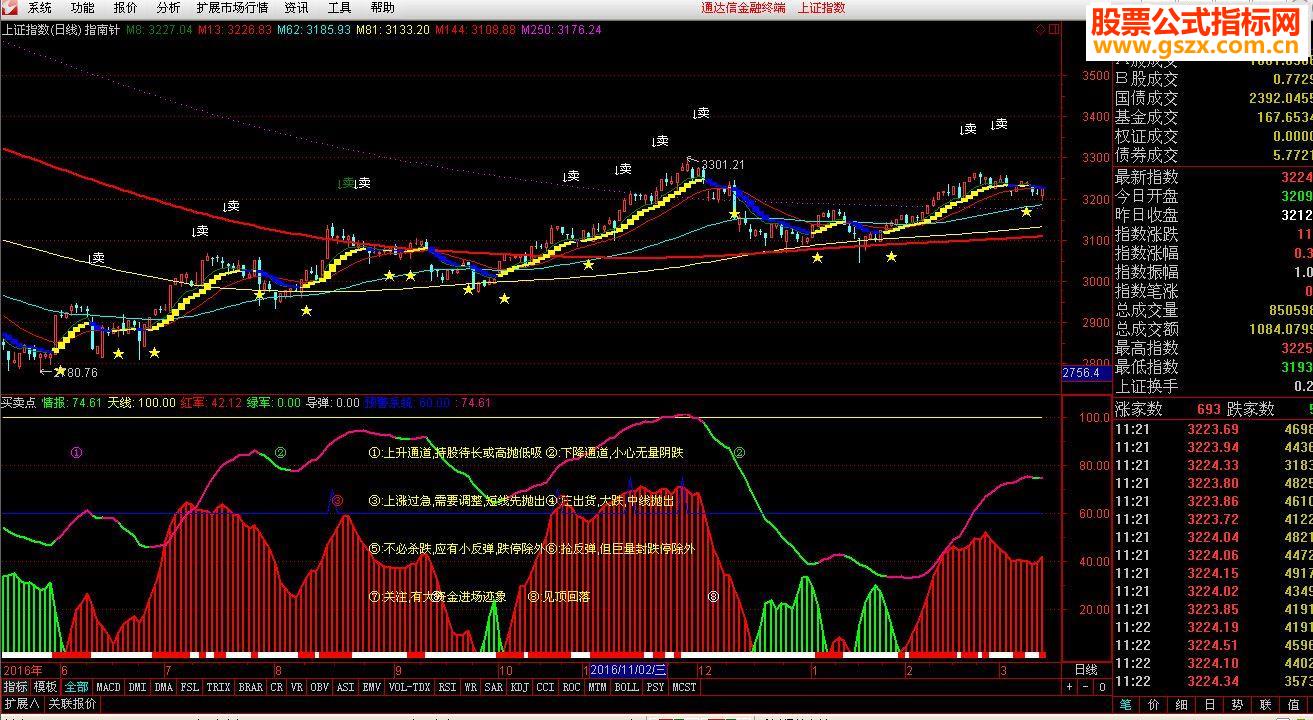
Task: Click the small square chart window icon
Action: [x=1053, y=30]
